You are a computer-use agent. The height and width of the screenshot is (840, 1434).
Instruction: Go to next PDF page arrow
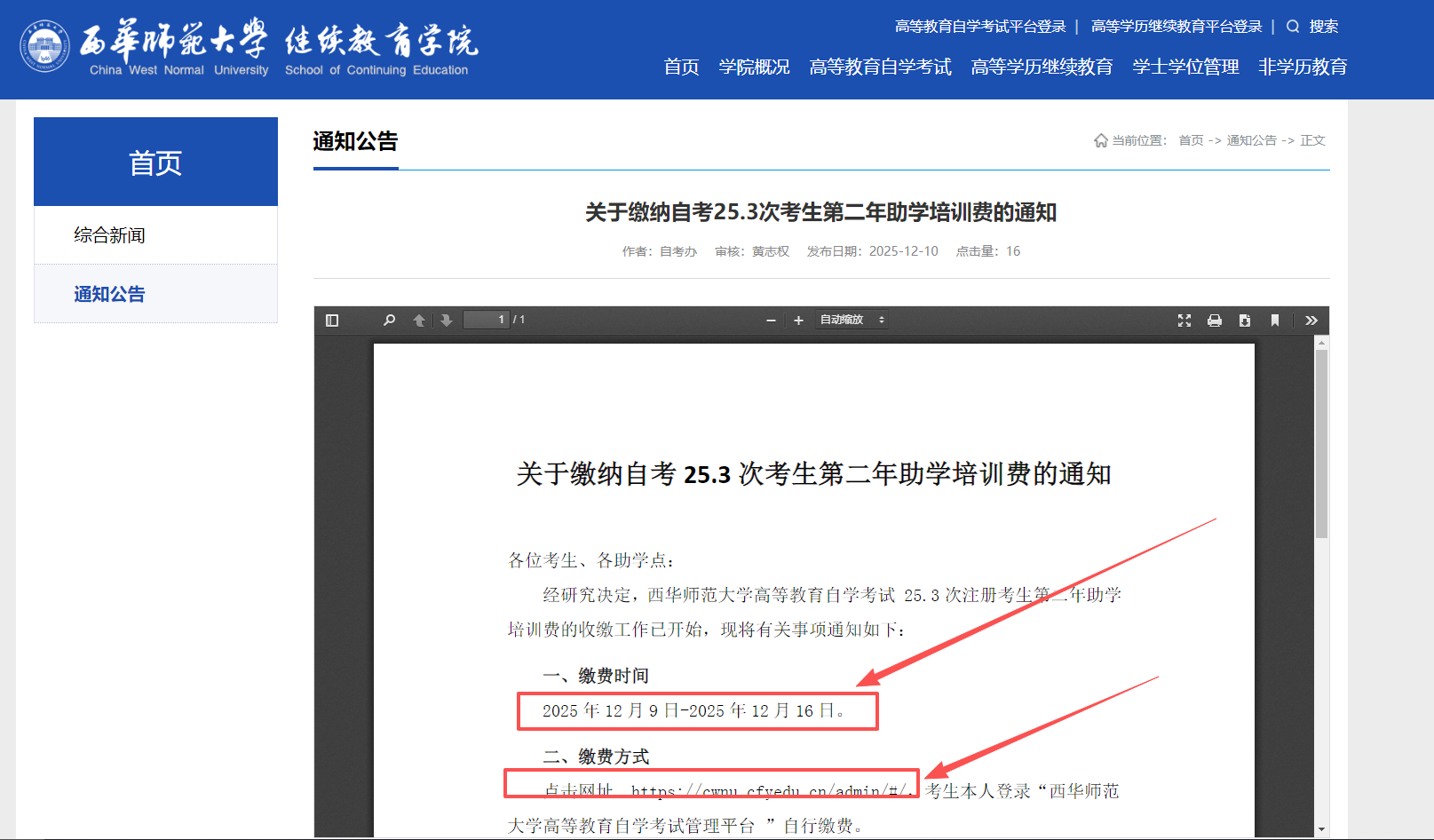click(x=447, y=321)
